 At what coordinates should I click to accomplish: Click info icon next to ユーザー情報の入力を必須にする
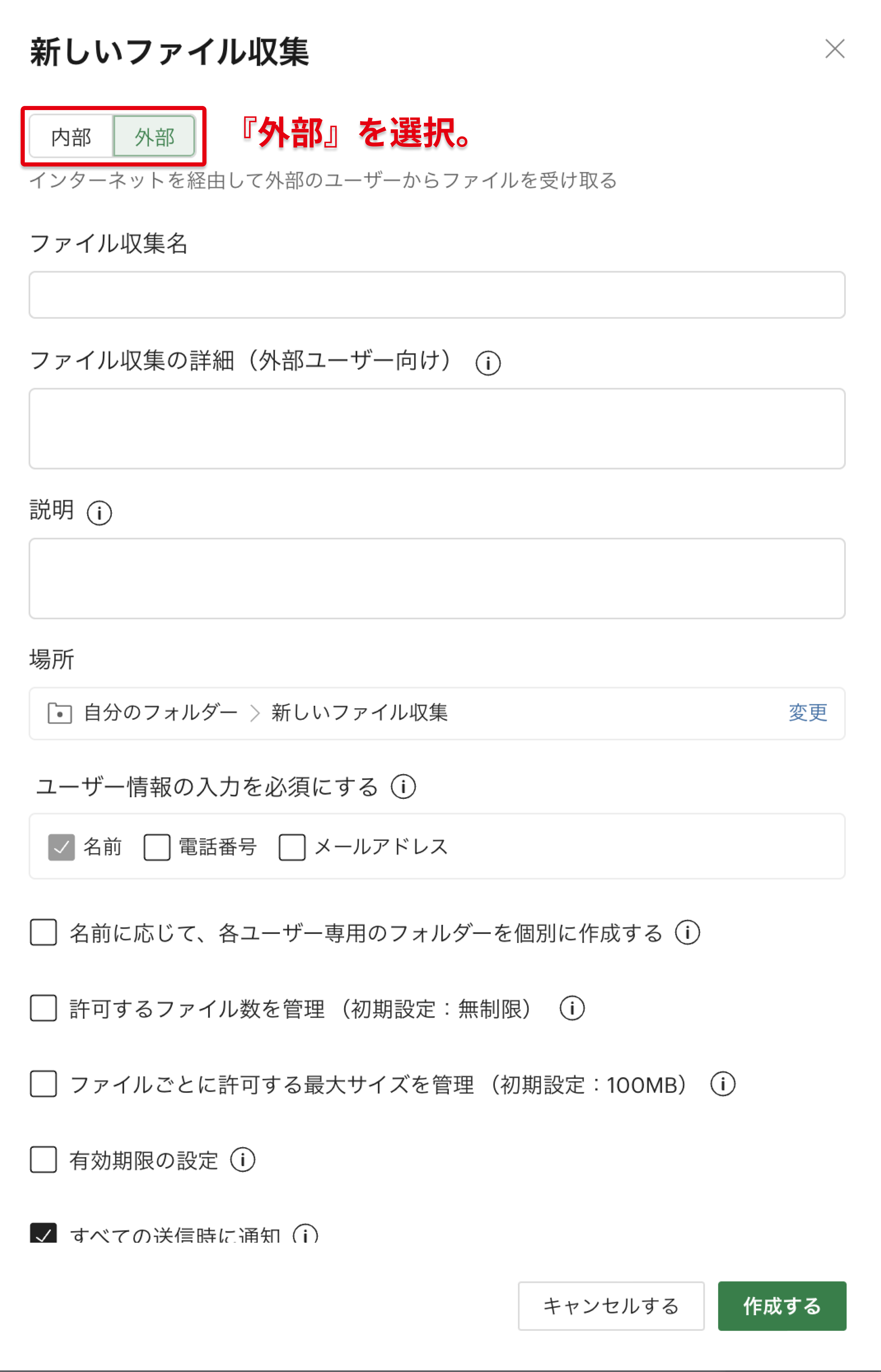403,787
